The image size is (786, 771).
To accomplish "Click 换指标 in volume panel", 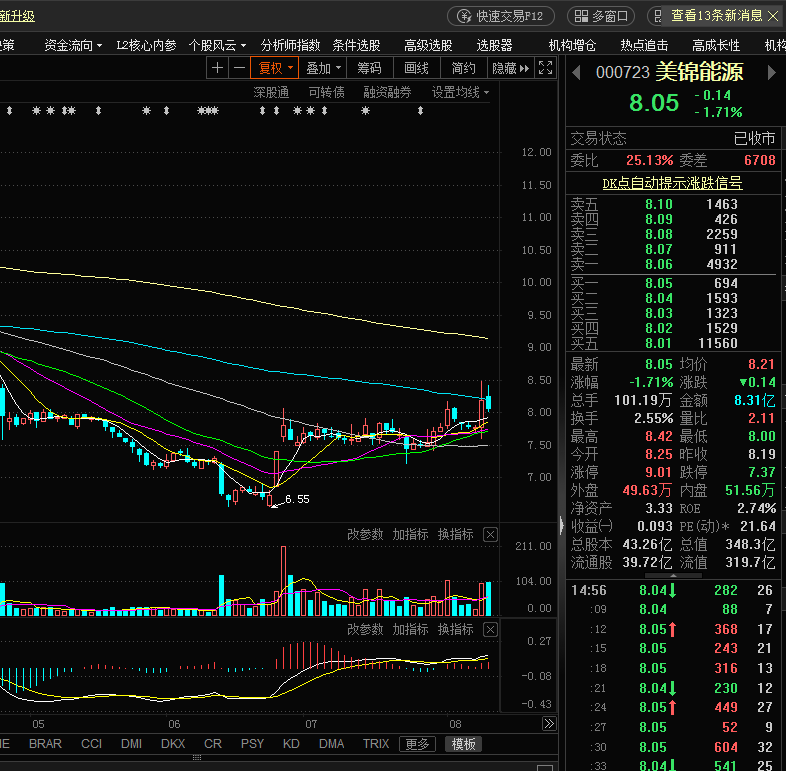I will pos(455,535).
